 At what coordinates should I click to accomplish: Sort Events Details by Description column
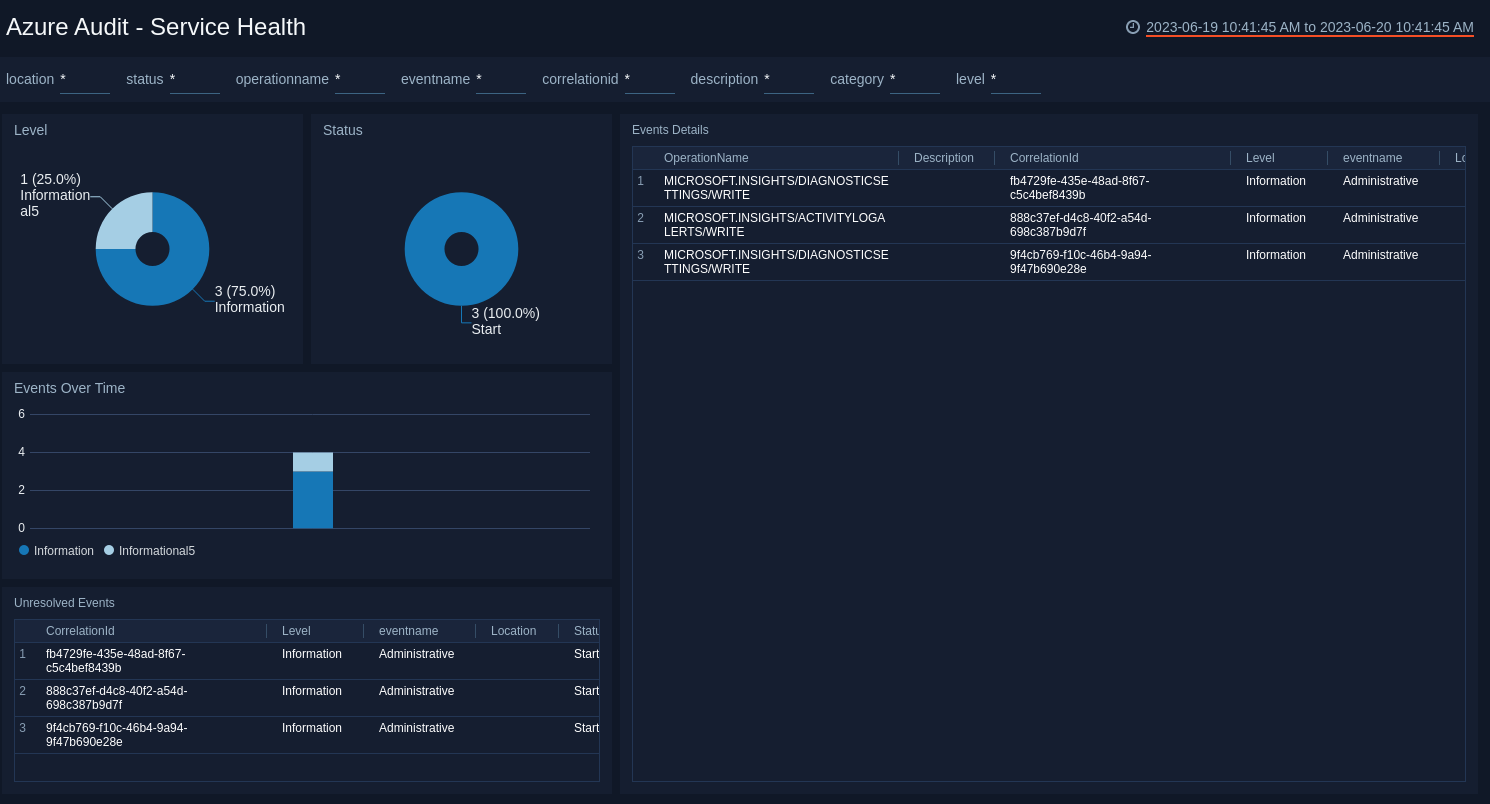point(944,158)
